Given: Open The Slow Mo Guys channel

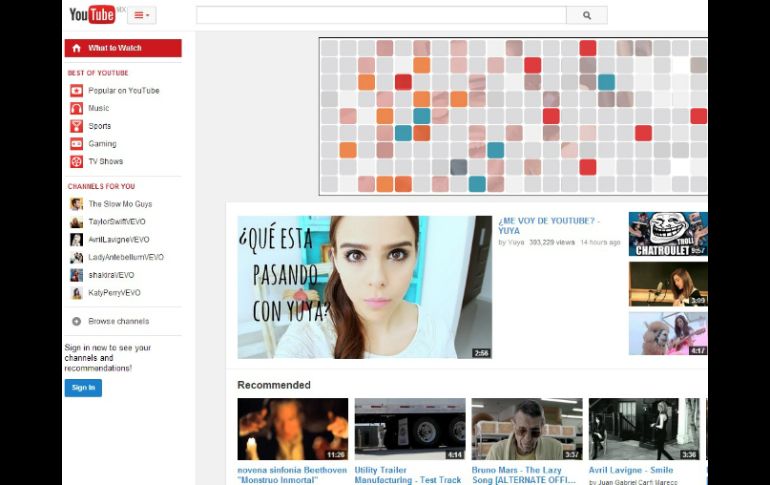Looking at the screenshot, I should pyautogui.click(x=119, y=204).
